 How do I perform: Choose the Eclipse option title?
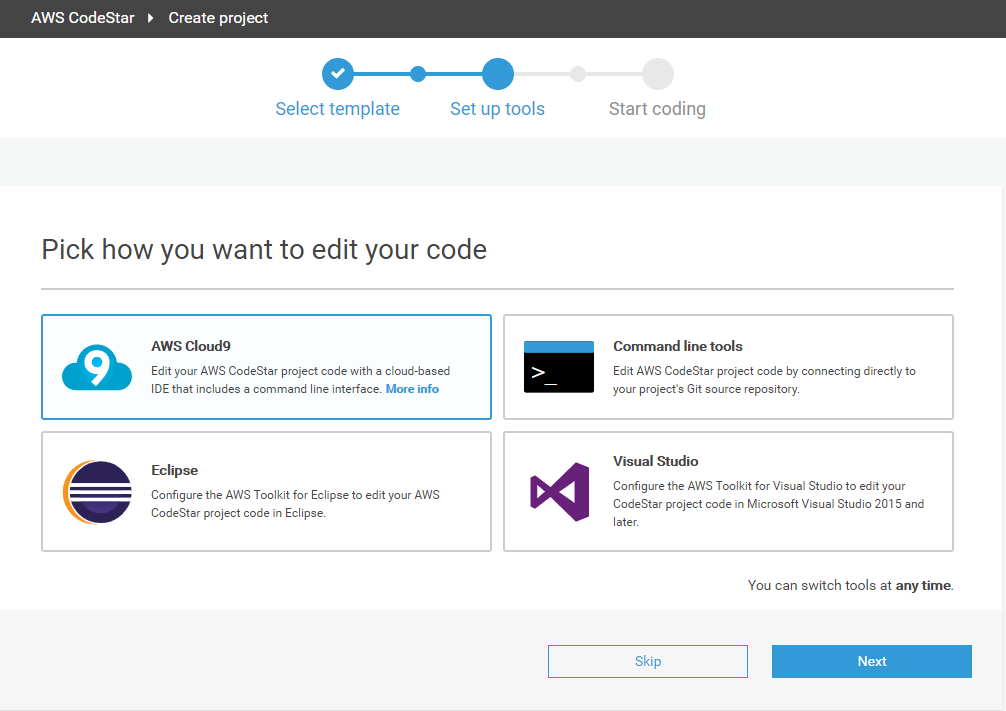tap(174, 470)
